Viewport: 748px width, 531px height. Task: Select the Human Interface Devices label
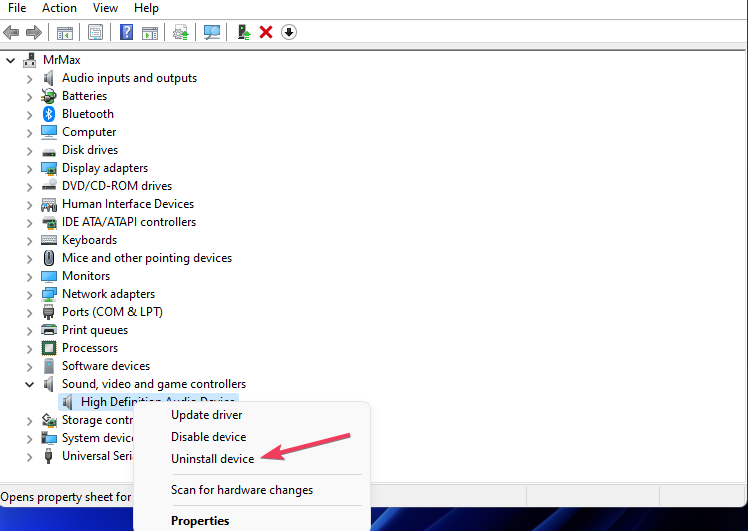point(128,204)
